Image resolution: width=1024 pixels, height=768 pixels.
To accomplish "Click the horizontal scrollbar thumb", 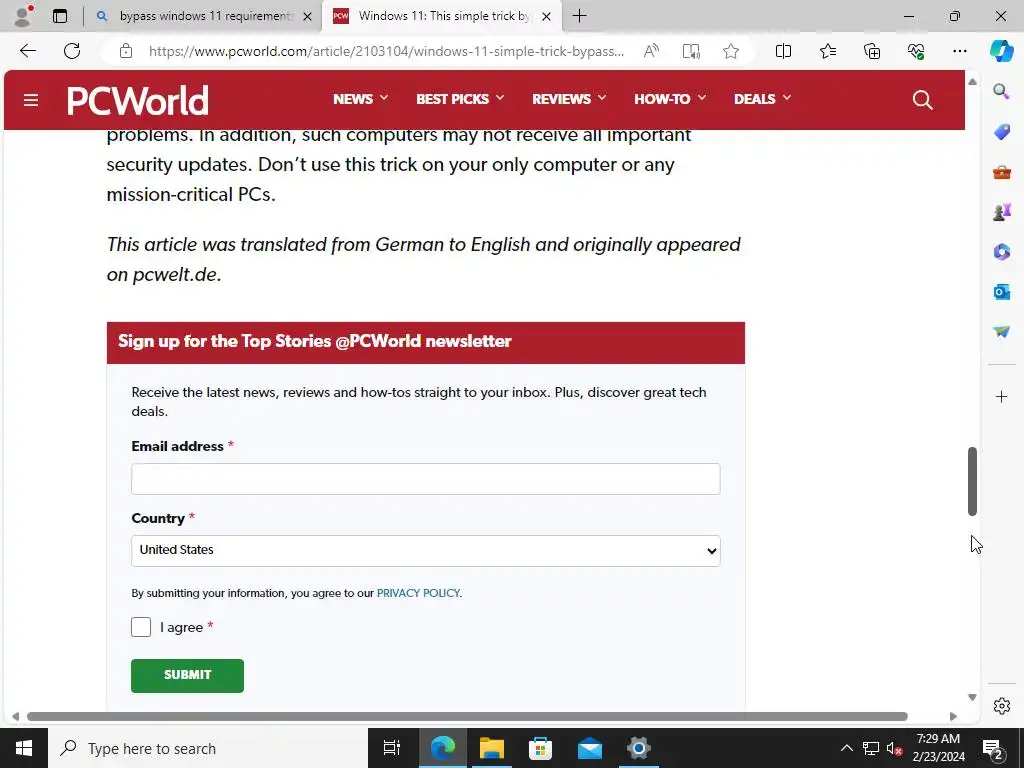I will (x=467, y=716).
